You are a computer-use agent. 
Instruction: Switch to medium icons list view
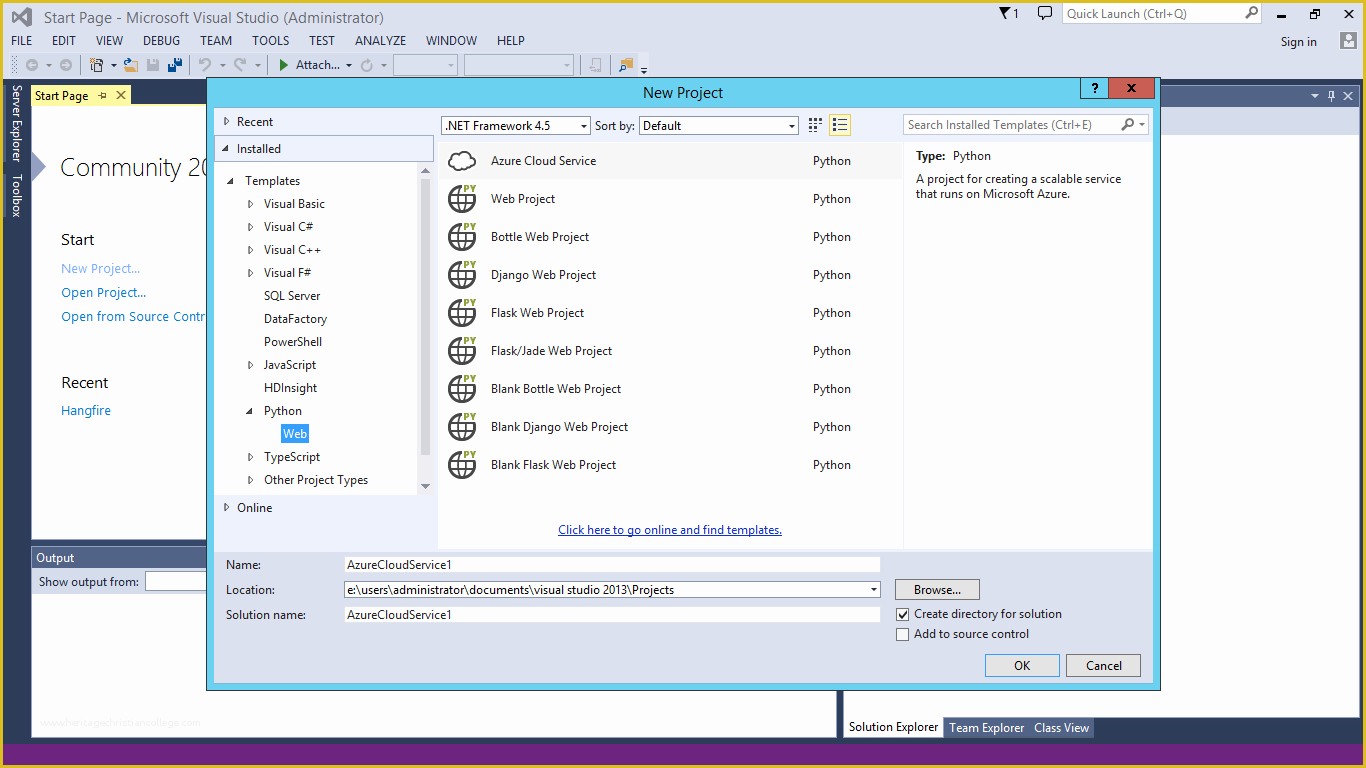pos(840,125)
